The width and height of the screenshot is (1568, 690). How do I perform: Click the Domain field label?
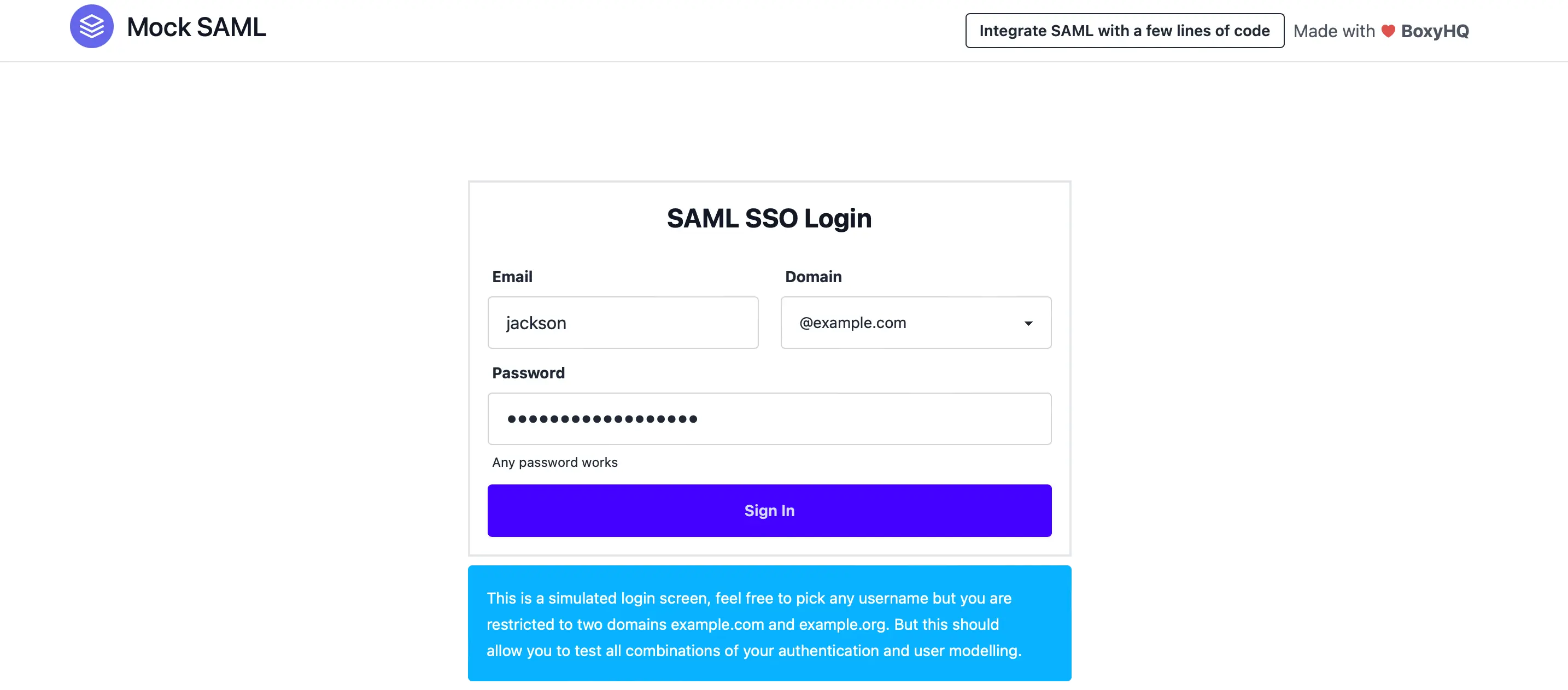pyautogui.click(x=813, y=276)
